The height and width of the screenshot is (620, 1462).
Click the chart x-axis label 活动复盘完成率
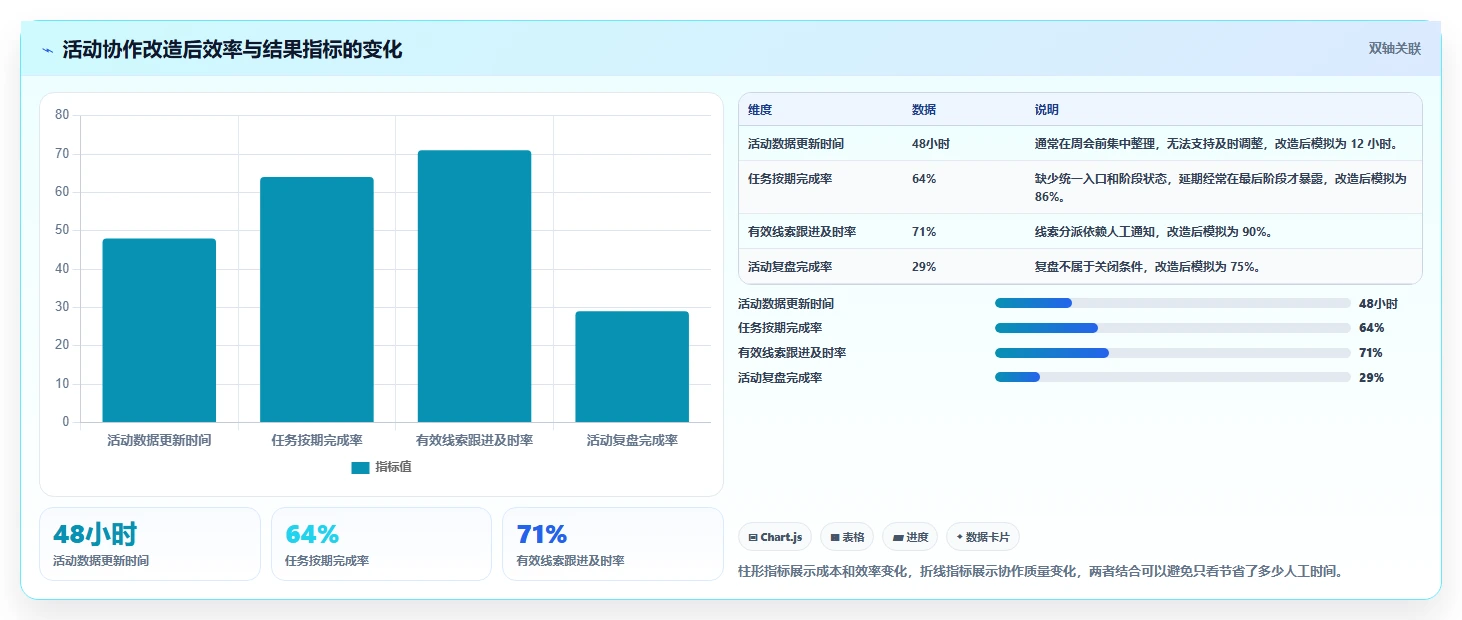click(632, 440)
